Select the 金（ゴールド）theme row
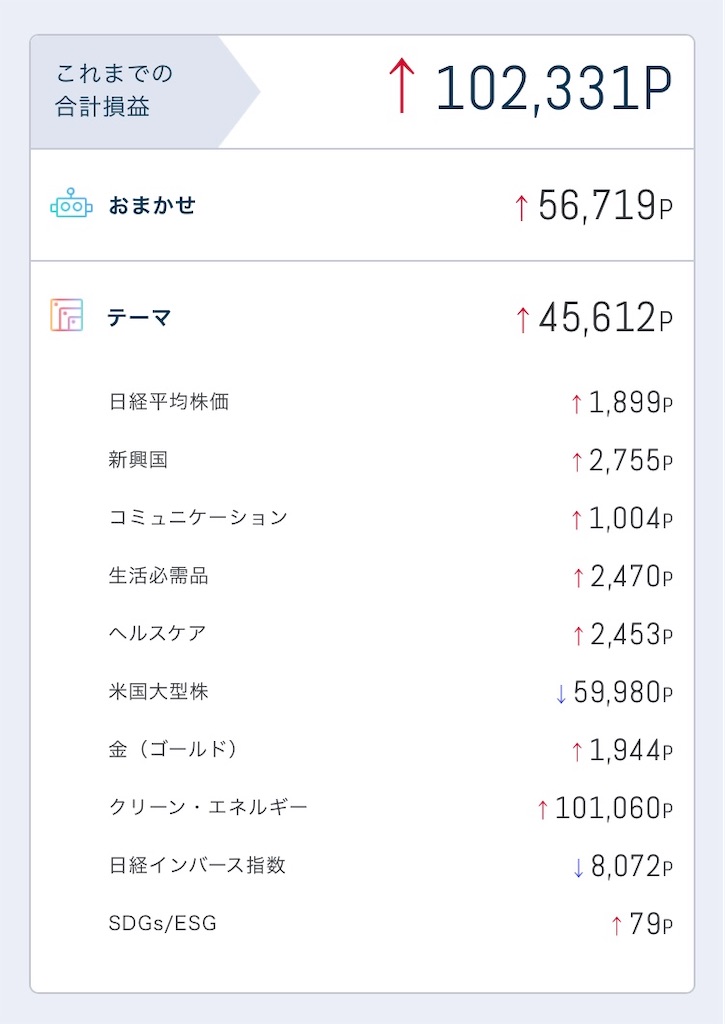Screen dimensions: 725x1024 click(391, 750)
